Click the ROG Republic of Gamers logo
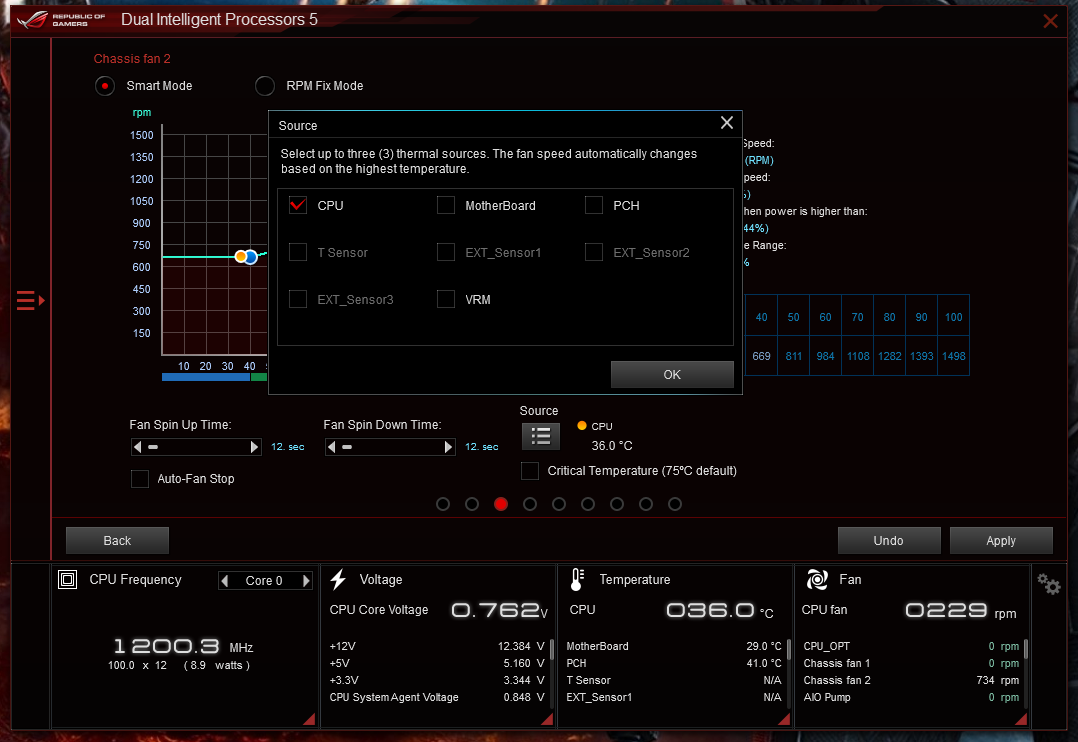This screenshot has width=1078, height=742. [x=61, y=19]
